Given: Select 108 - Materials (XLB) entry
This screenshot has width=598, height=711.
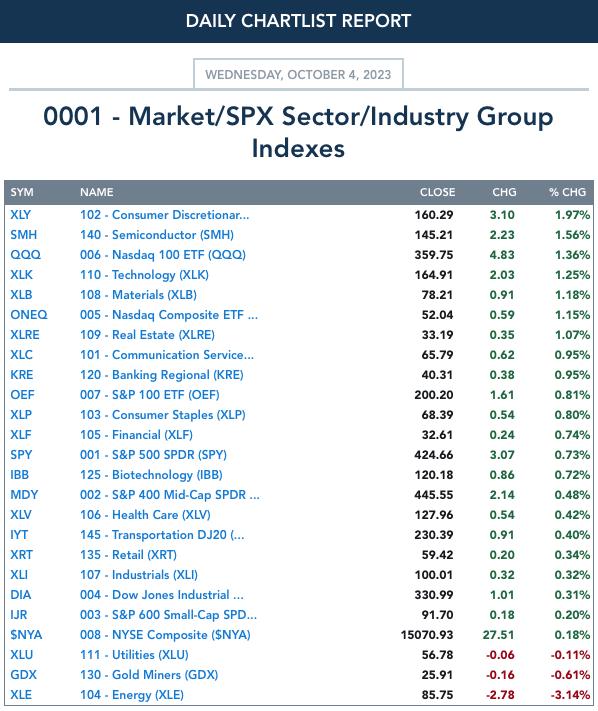Looking at the screenshot, I should pos(138,295).
